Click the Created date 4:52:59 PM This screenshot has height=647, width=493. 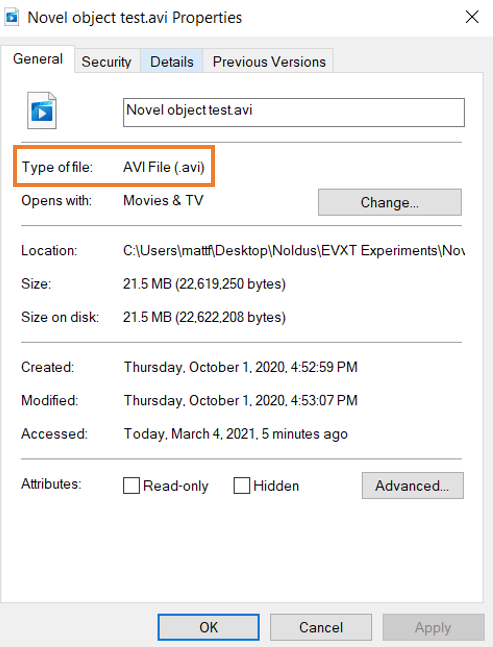[x=241, y=367]
